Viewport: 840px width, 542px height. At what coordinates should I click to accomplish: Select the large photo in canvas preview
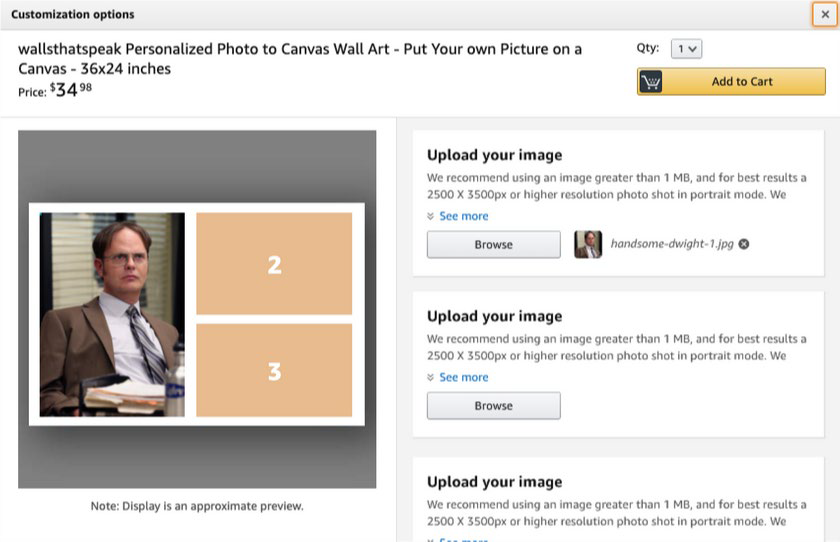112,314
